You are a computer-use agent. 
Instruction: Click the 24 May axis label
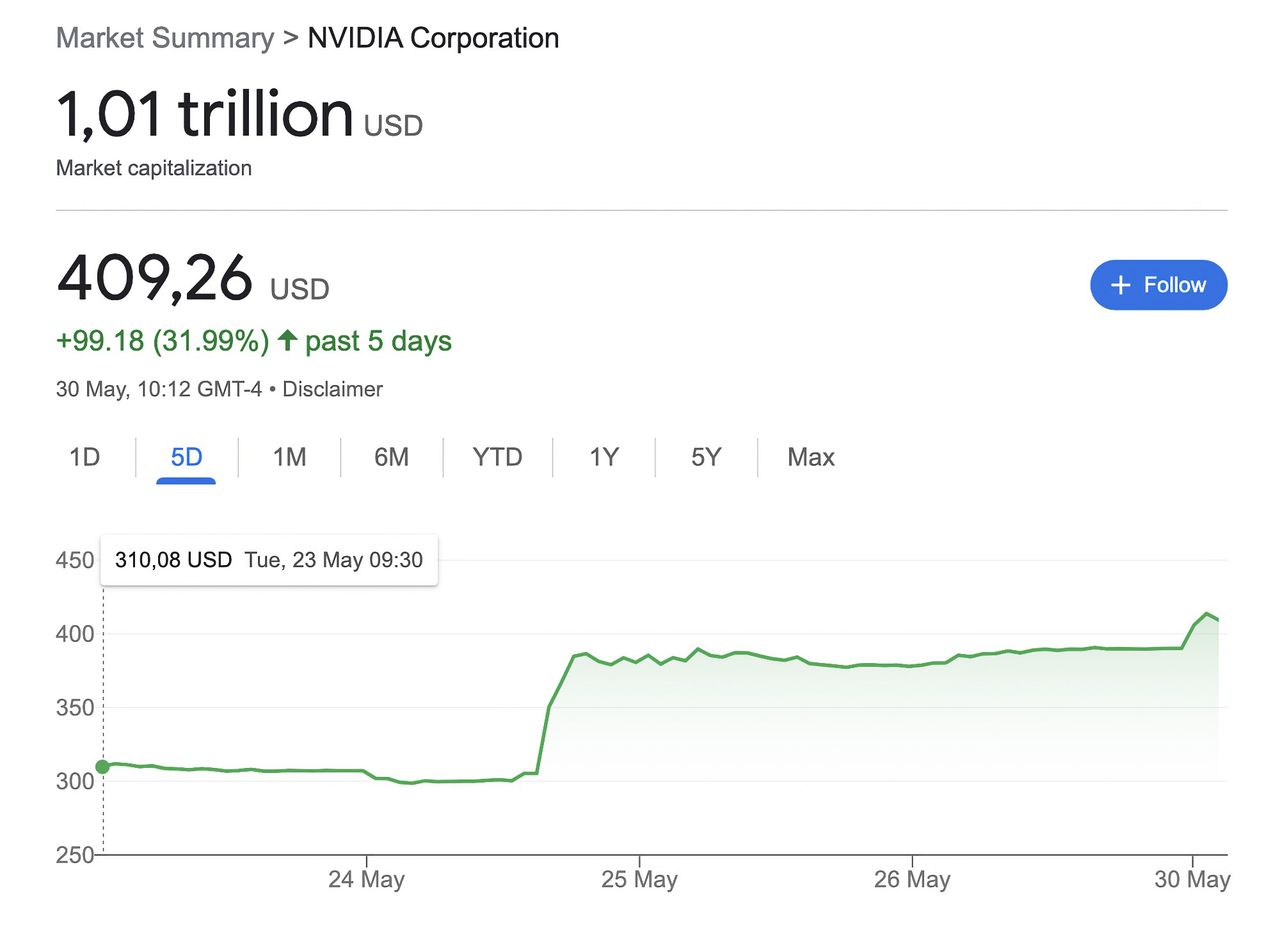click(367, 880)
